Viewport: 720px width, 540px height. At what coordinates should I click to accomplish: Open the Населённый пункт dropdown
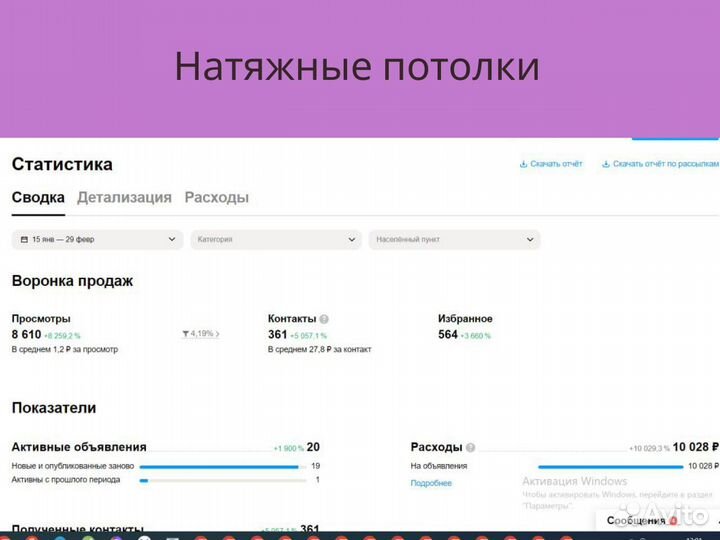[x=455, y=239]
